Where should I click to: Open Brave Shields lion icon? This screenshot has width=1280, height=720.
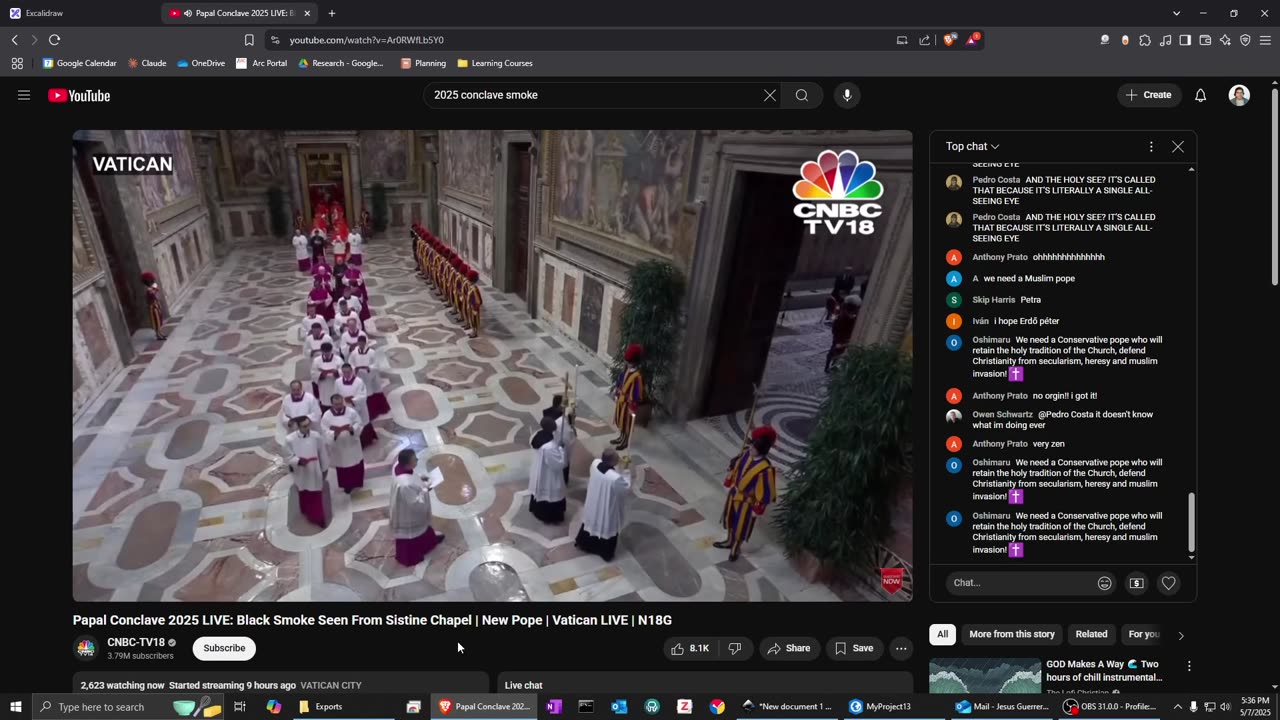(x=949, y=40)
